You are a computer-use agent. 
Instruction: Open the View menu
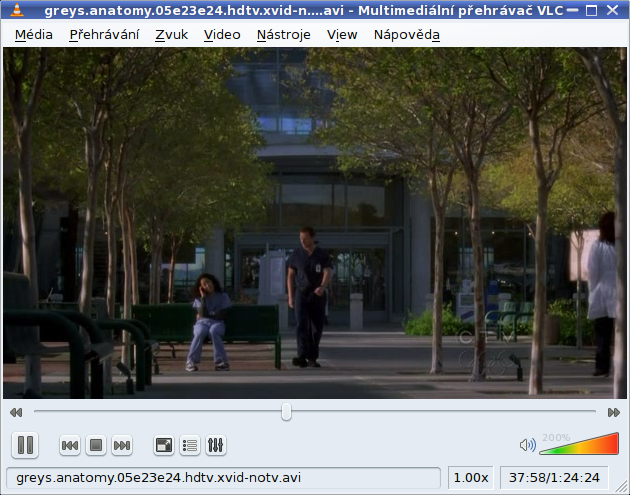click(x=342, y=35)
